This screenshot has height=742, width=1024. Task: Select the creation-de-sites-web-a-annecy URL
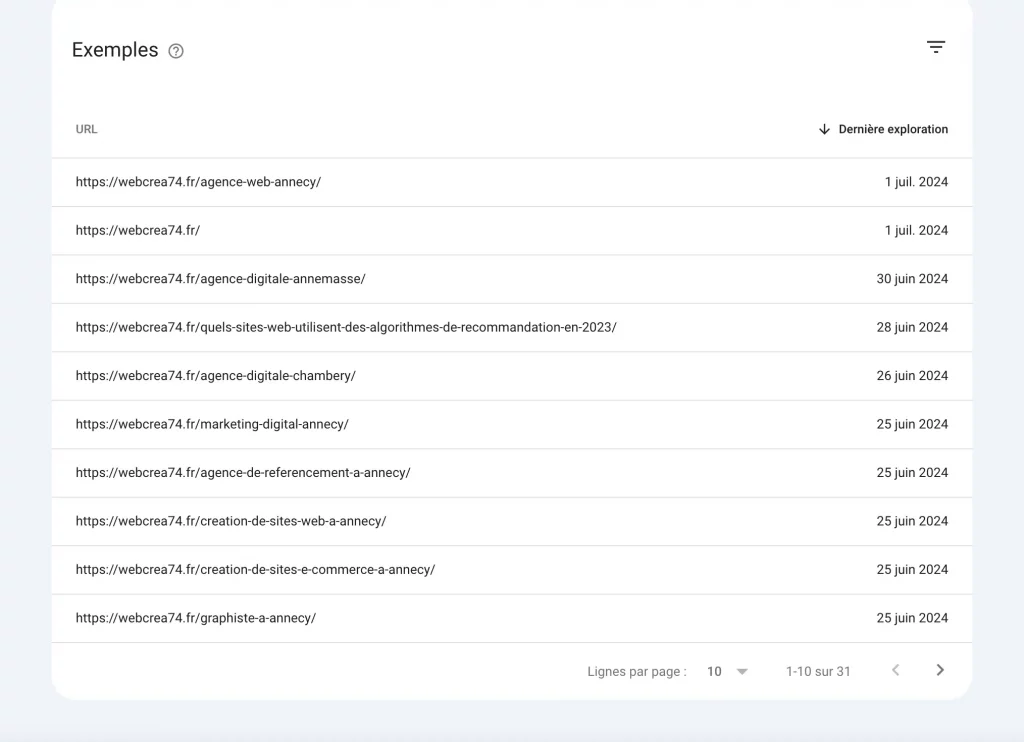tap(231, 521)
